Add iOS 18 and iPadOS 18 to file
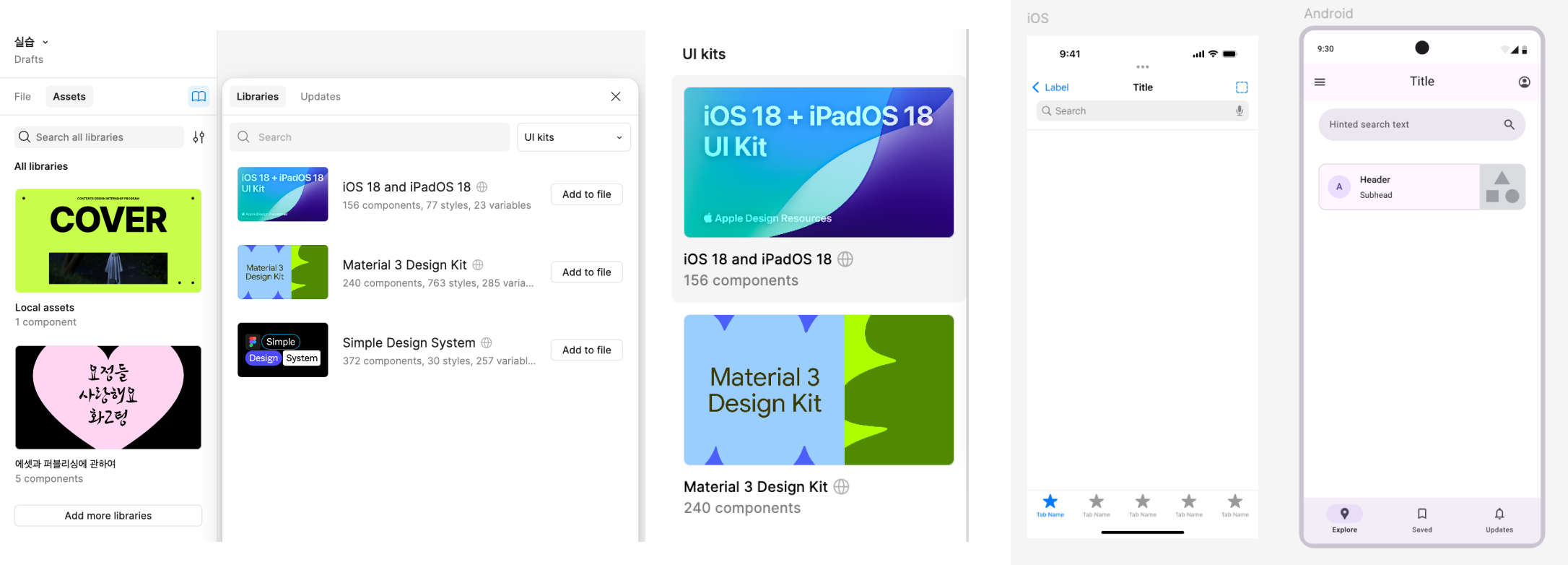The width and height of the screenshot is (1568, 565). click(586, 194)
